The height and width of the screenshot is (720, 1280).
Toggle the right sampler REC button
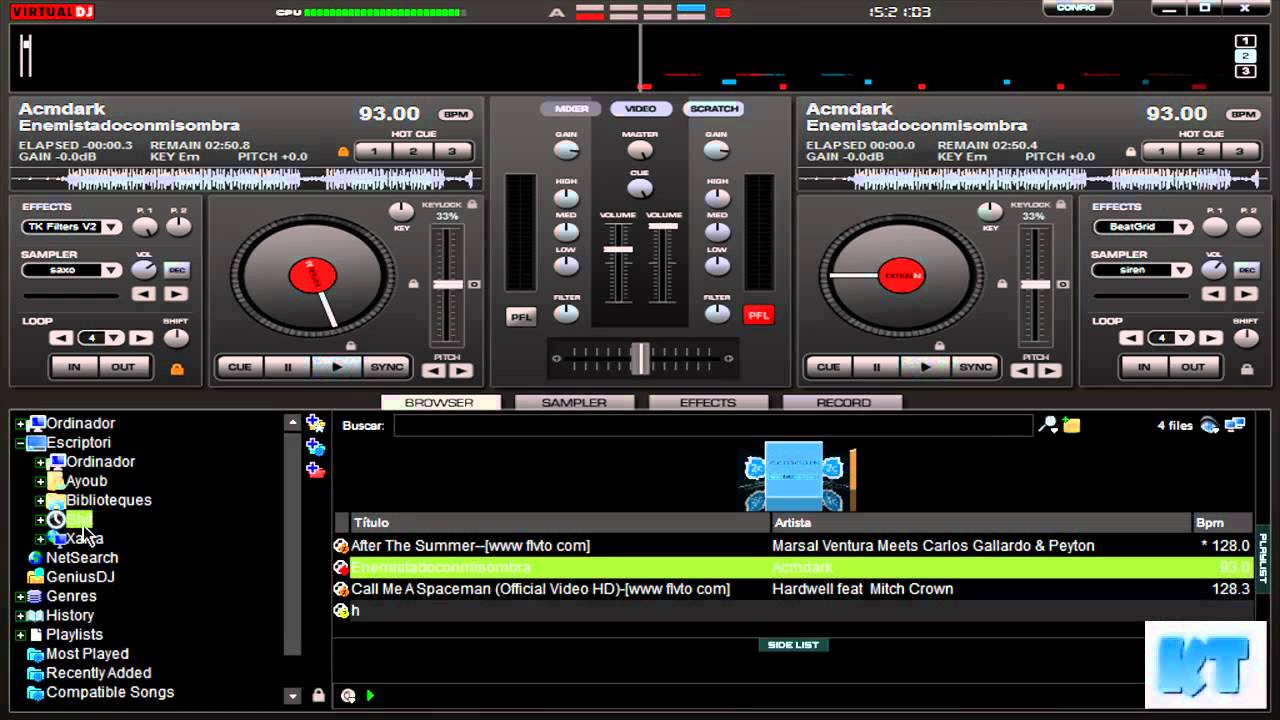pyautogui.click(x=1246, y=270)
